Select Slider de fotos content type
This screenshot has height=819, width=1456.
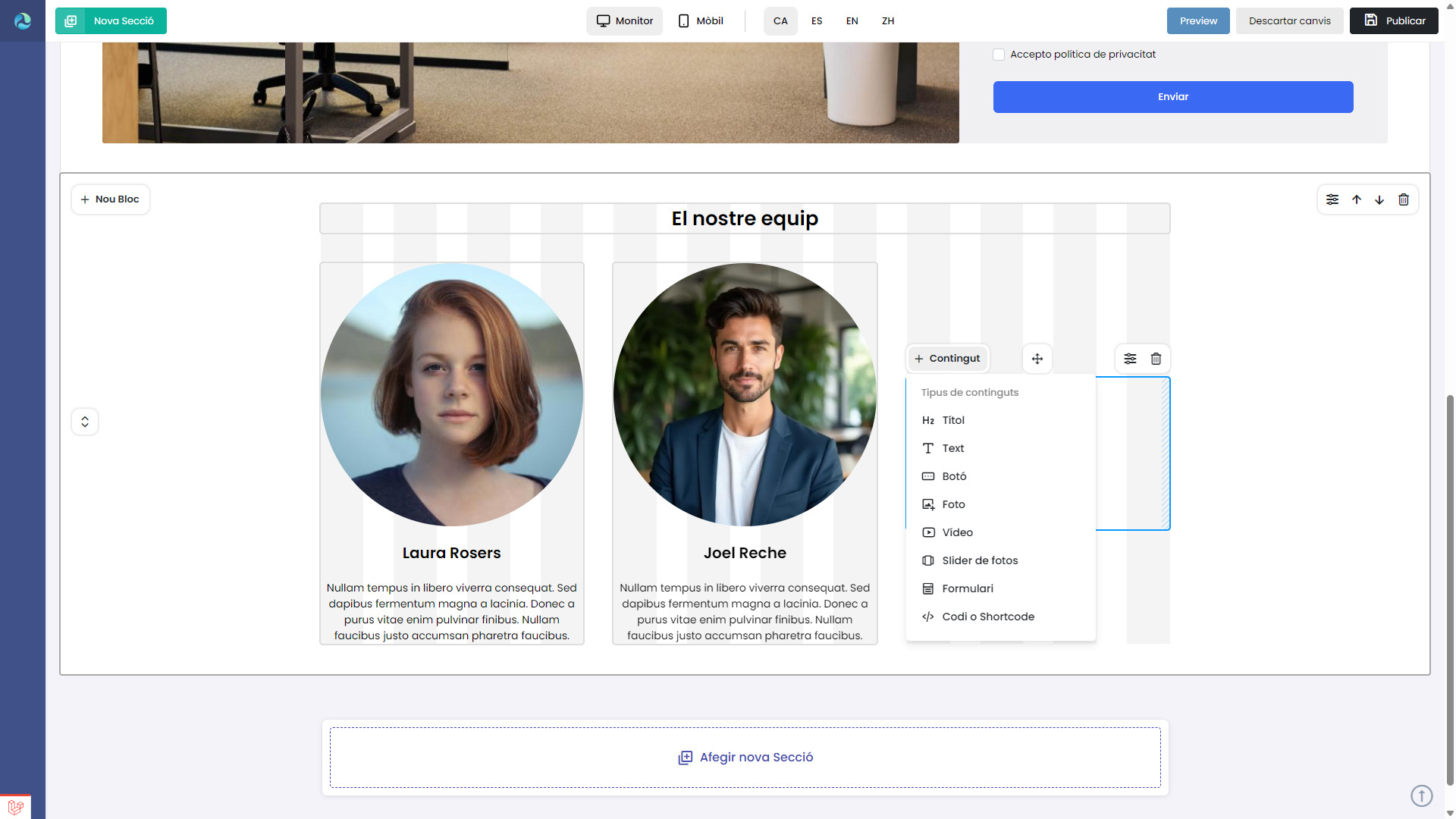pyautogui.click(x=980, y=560)
